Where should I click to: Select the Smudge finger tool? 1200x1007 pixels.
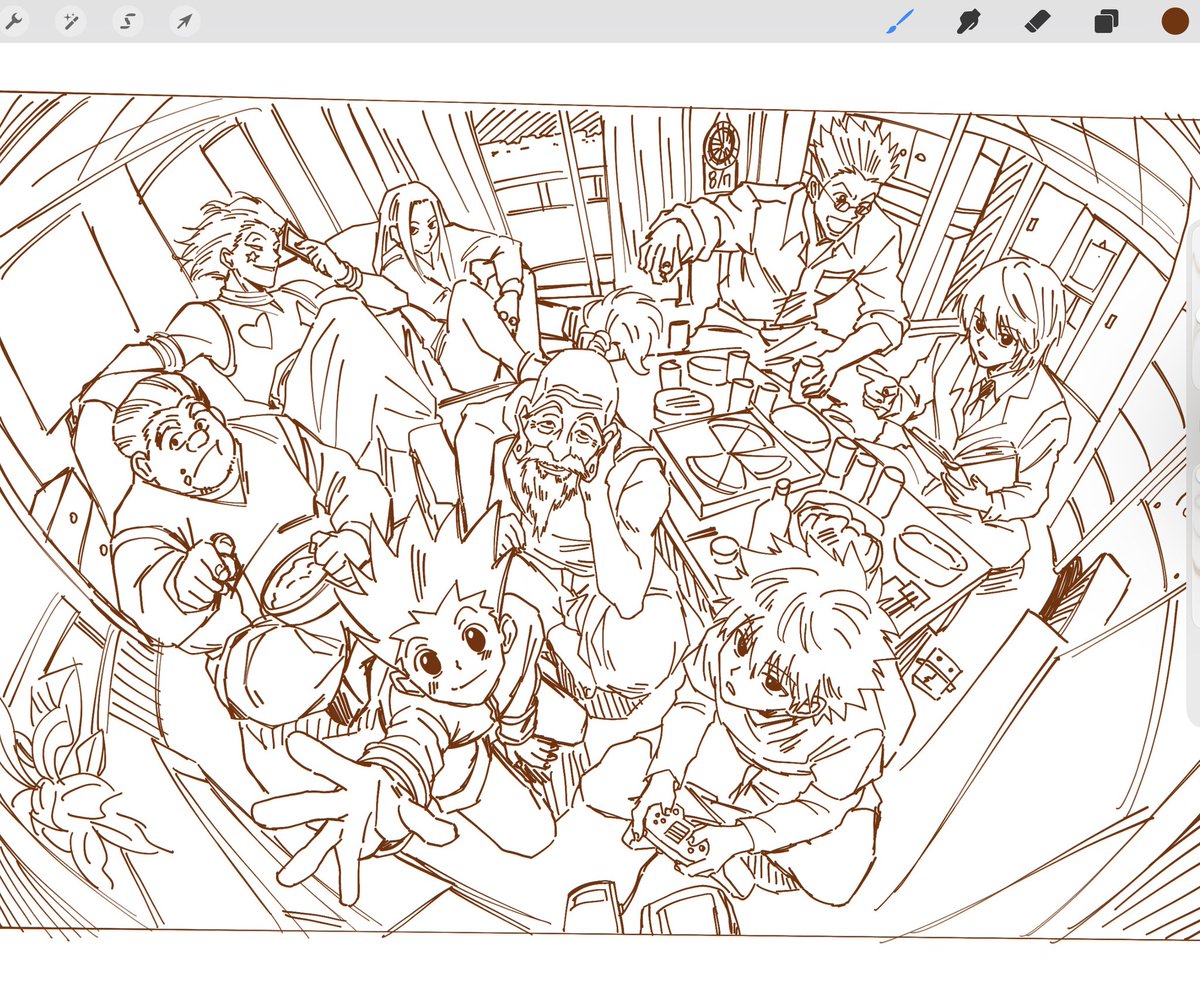968,21
